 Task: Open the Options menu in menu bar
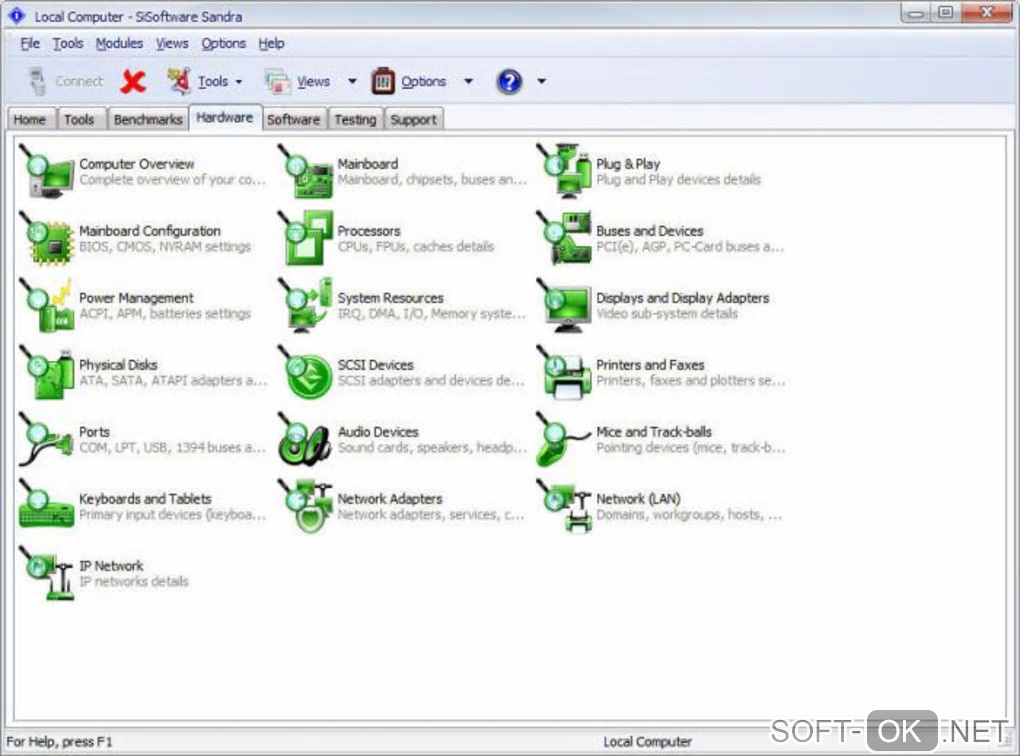pos(223,44)
